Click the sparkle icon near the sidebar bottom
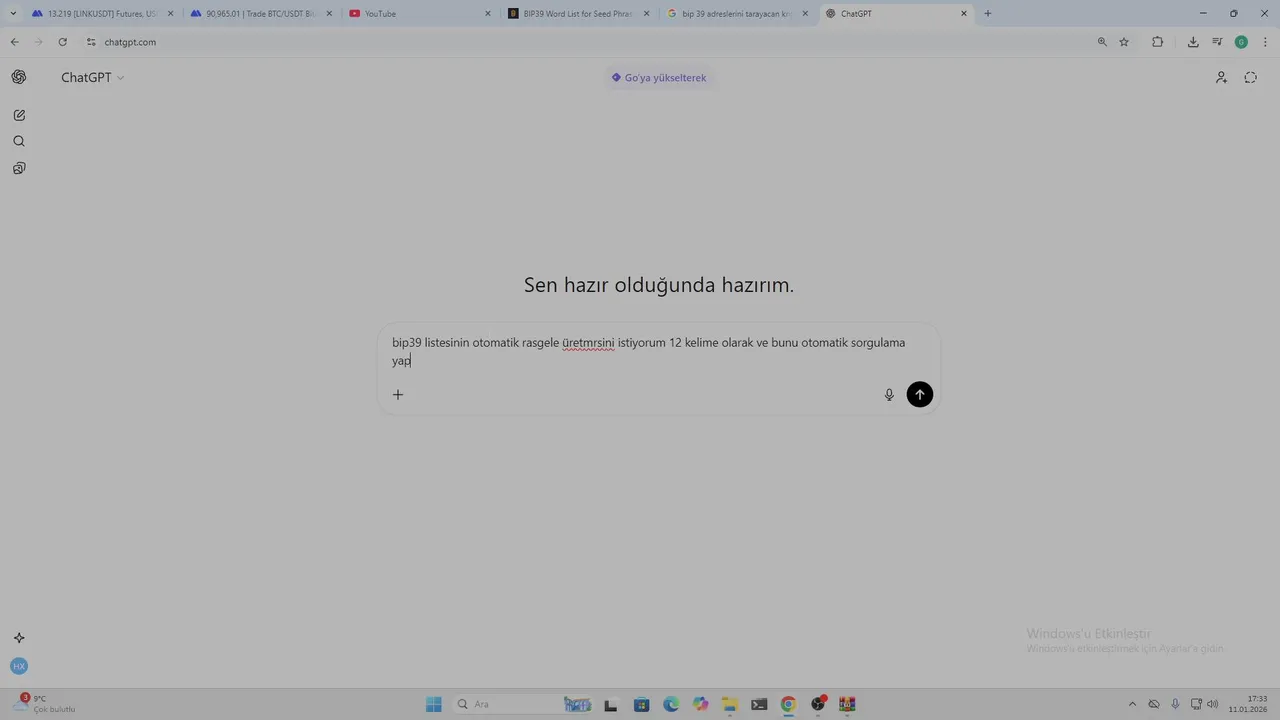The height and width of the screenshot is (720, 1280). [x=19, y=638]
